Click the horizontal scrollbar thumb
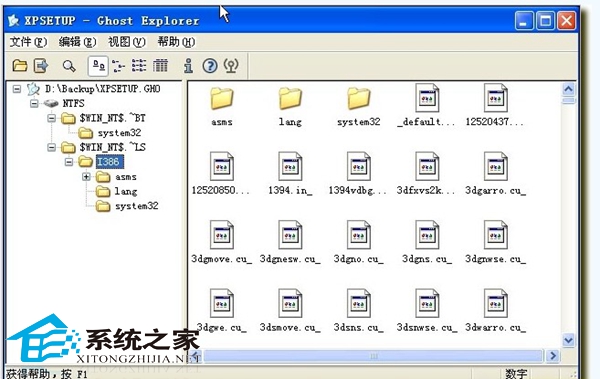The height and width of the screenshot is (379, 600). click(373, 356)
